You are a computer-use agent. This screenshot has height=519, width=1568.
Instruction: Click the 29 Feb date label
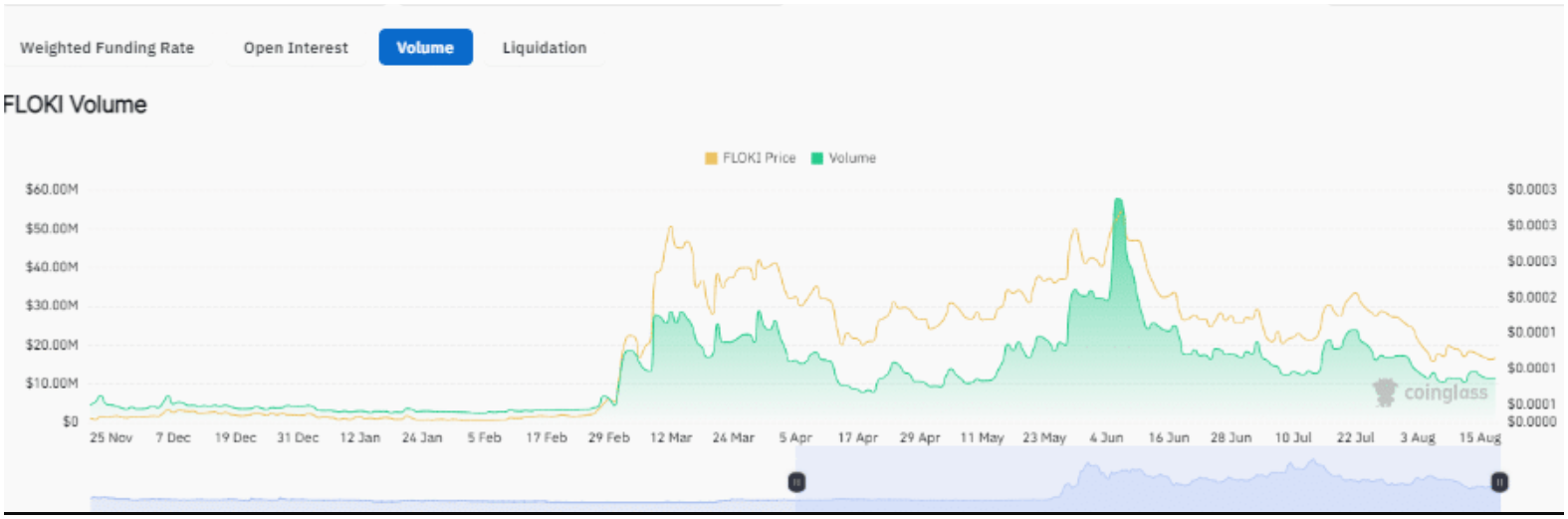click(608, 437)
